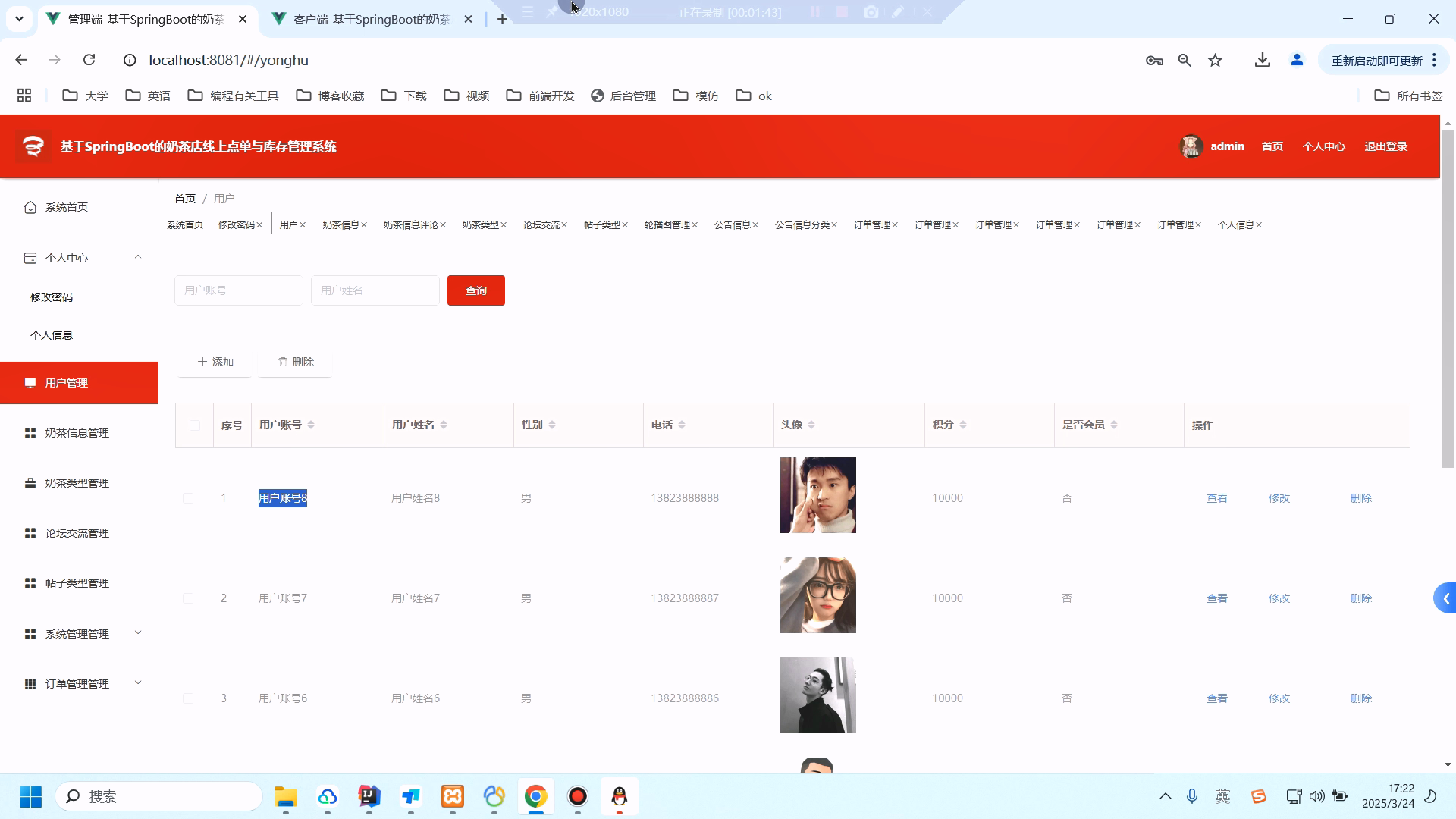Close the 轮播图管理 tab
The image size is (1456, 819).
coord(694,224)
